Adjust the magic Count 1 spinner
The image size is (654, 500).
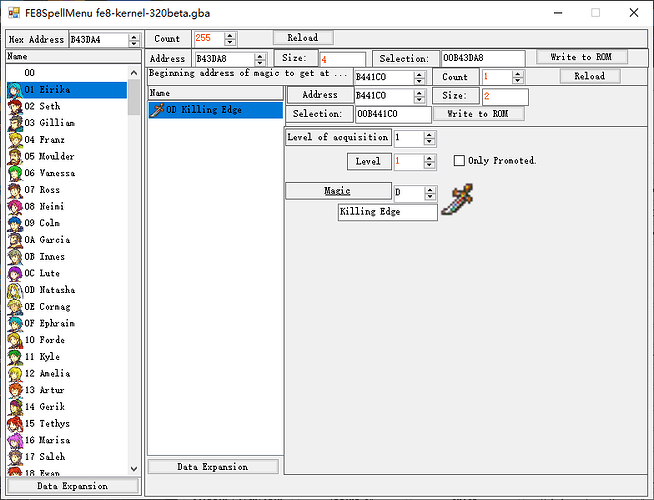(x=518, y=77)
